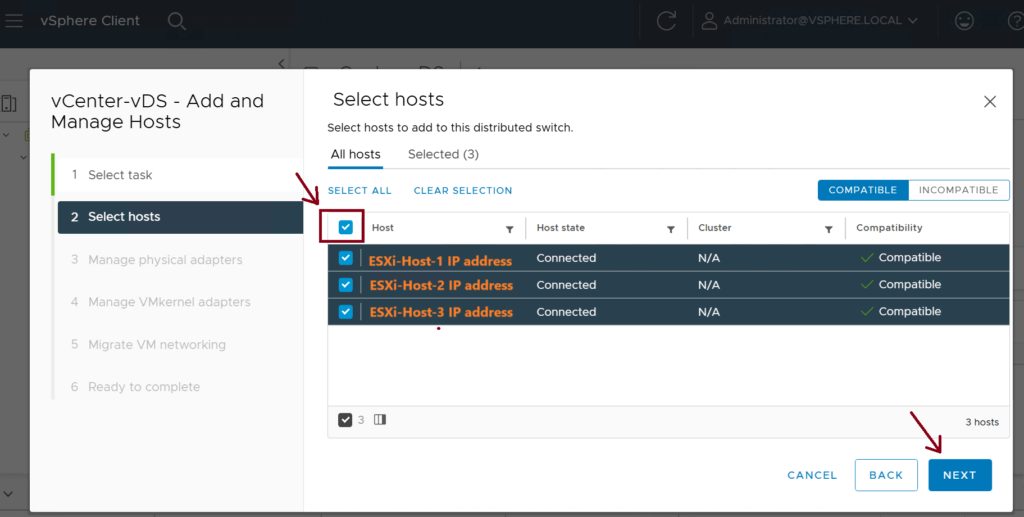The width and height of the screenshot is (1024, 517).
Task: Go to step 2 Select hosts
Action: click(180, 217)
